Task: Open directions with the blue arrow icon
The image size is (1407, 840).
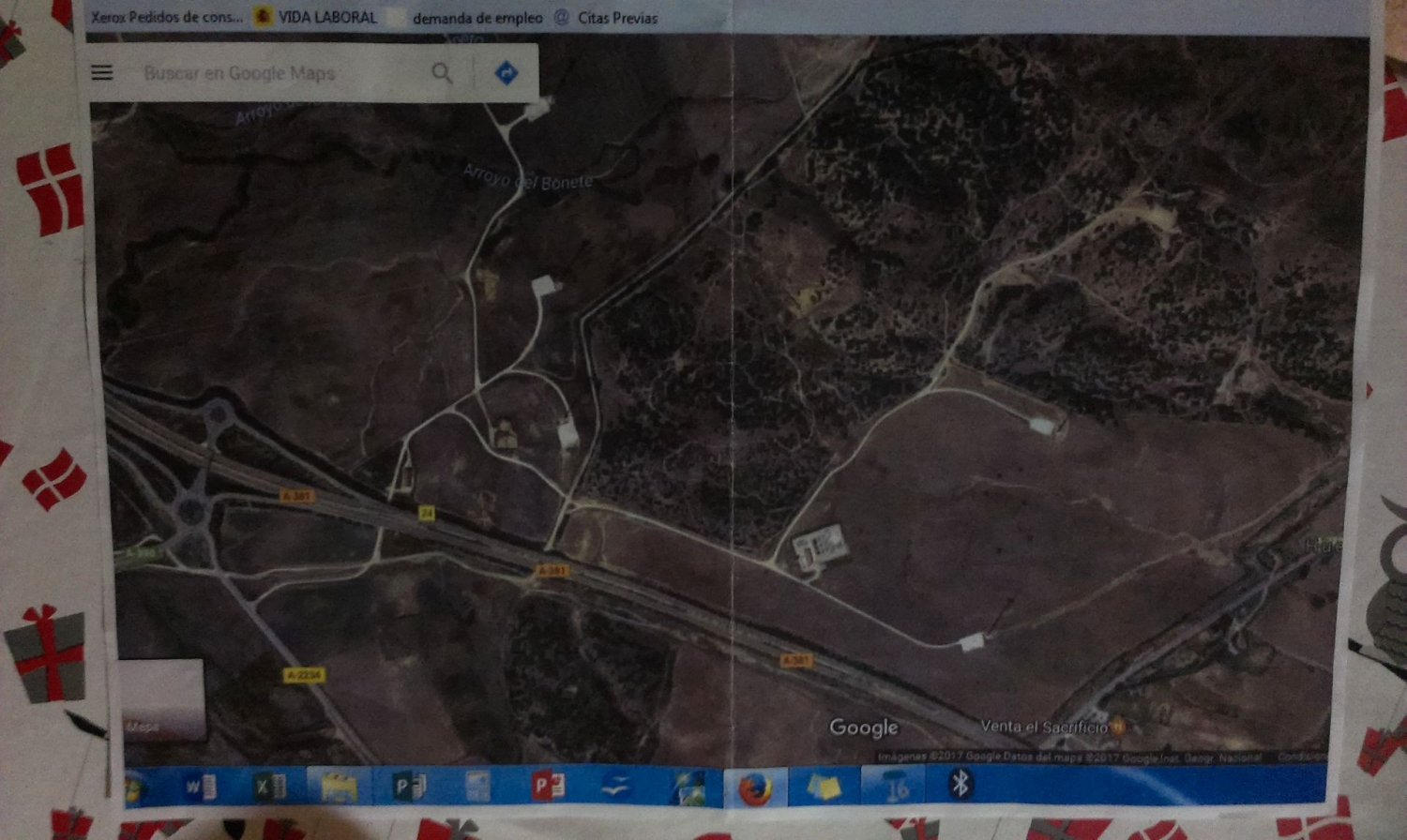Action: (x=507, y=73)
